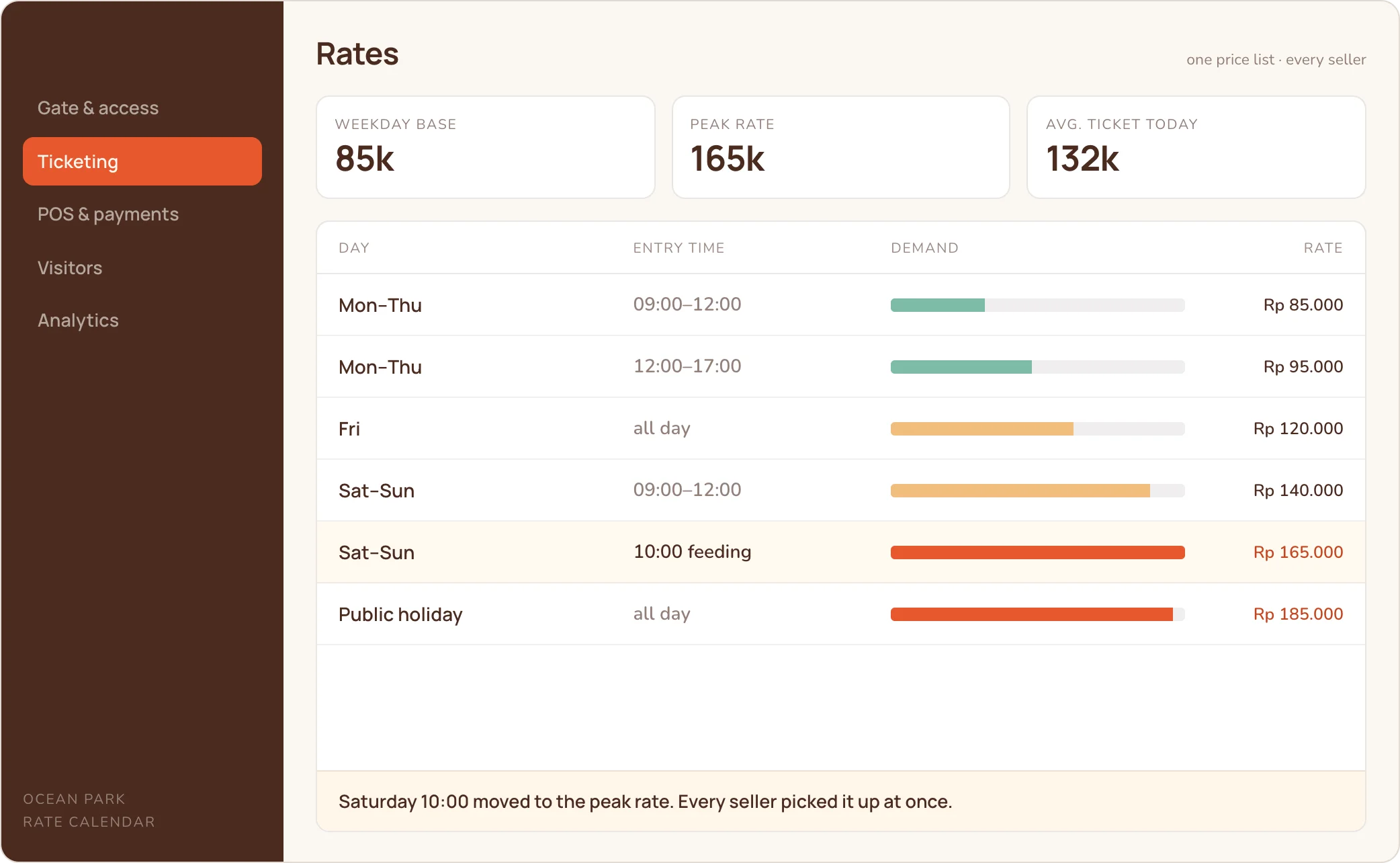Sort by the Rate column header
Screen dimensions: 1400x863
(x=1323, y=248)
